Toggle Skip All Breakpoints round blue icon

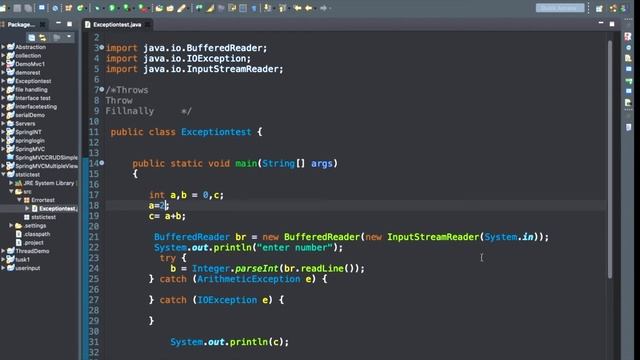[x=55, y=8]
